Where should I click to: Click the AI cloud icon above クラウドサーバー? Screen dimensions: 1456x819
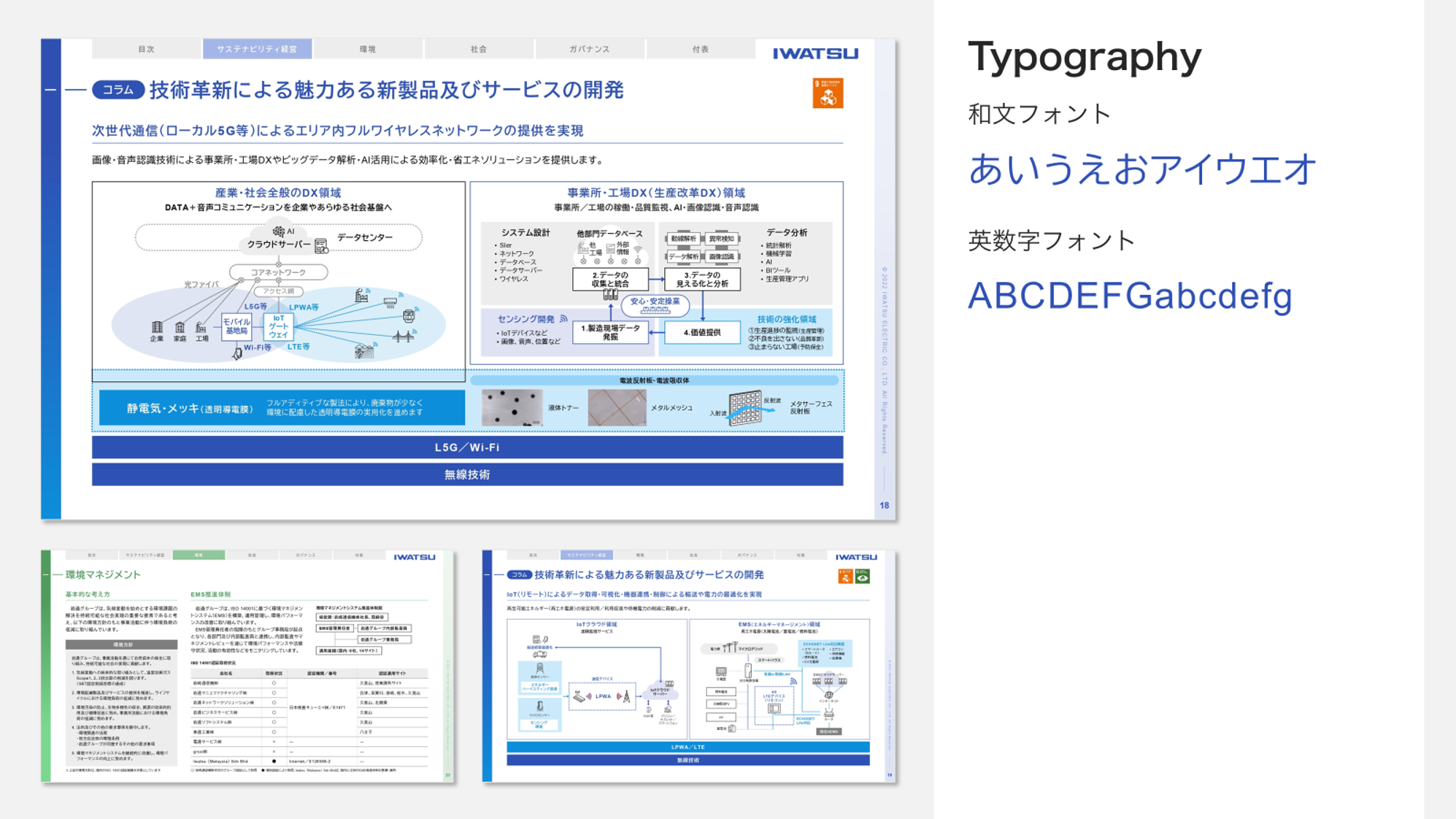click(279, 231)
